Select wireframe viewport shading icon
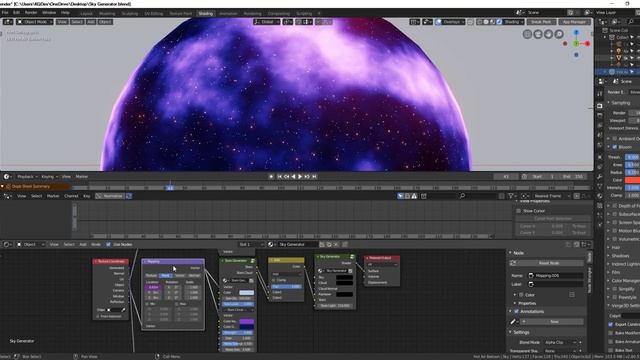This screenshot has height=360, width=640. coord(480,22)
